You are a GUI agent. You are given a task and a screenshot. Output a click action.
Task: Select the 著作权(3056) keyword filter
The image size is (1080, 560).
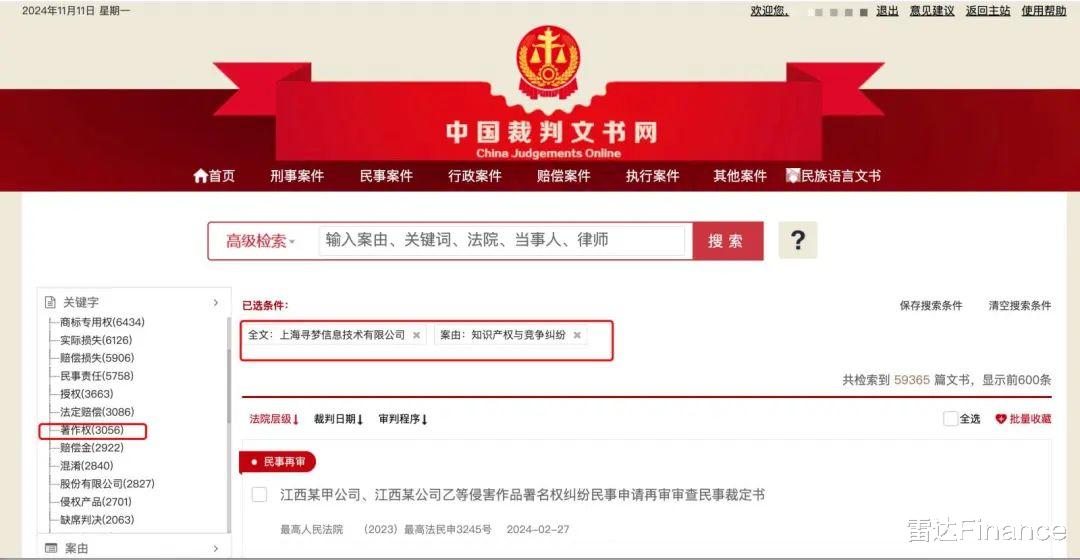(x=92, y=431)
